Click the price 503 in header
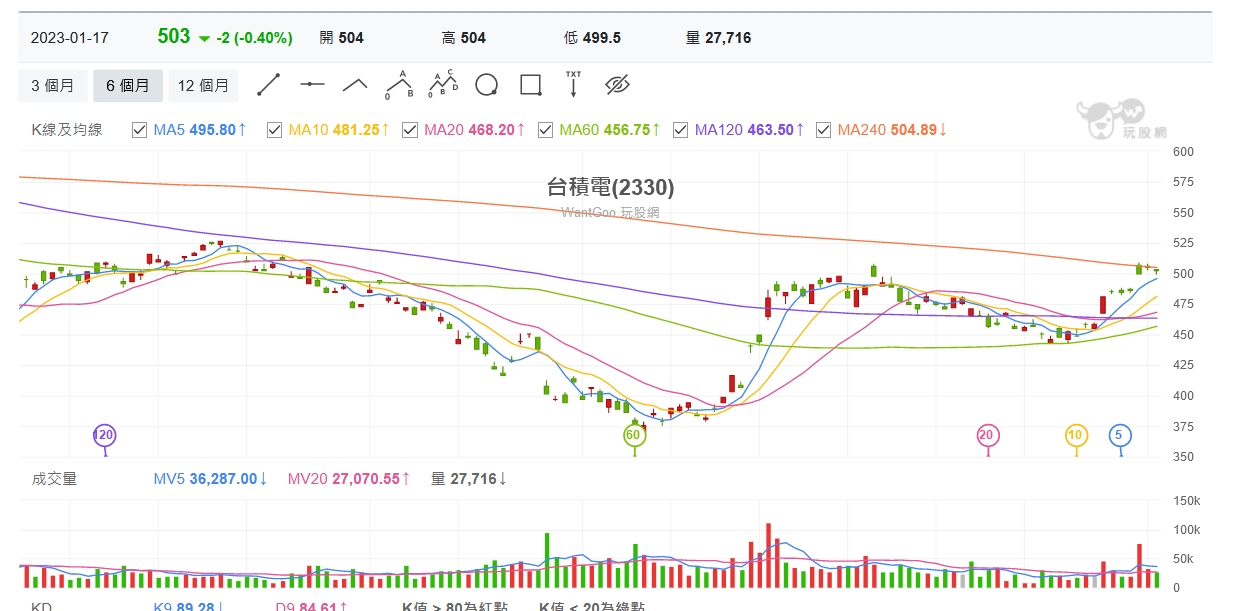 [174, 37]
